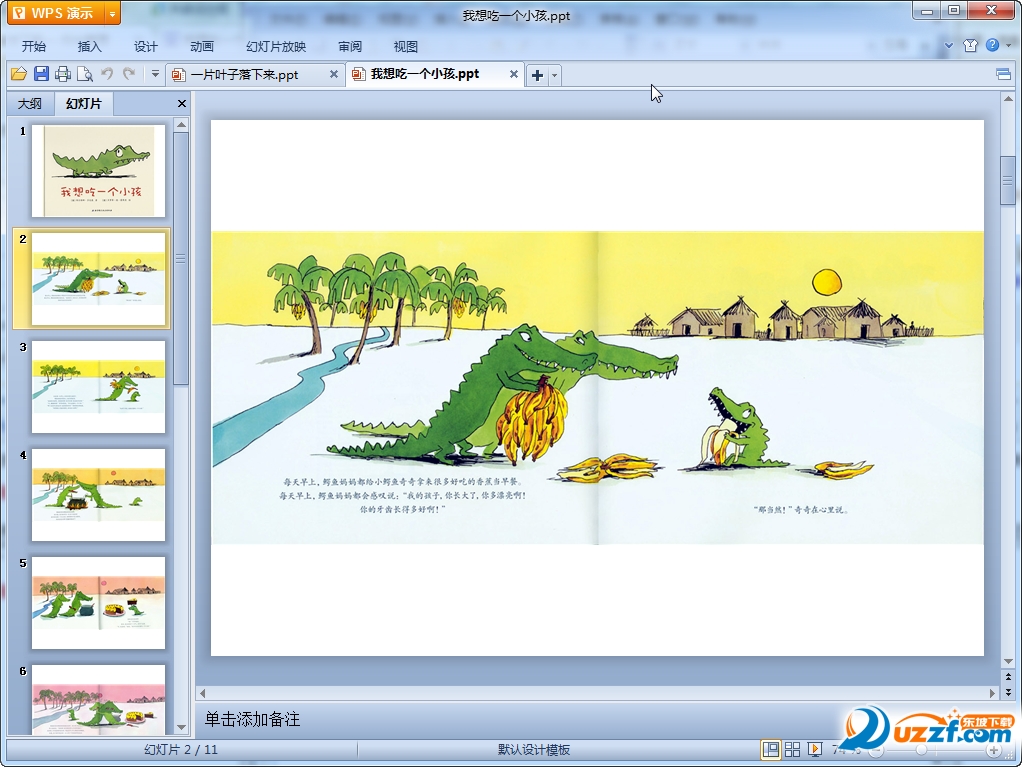Expand quick access toolbar customize arrow

tap(155, 74)
